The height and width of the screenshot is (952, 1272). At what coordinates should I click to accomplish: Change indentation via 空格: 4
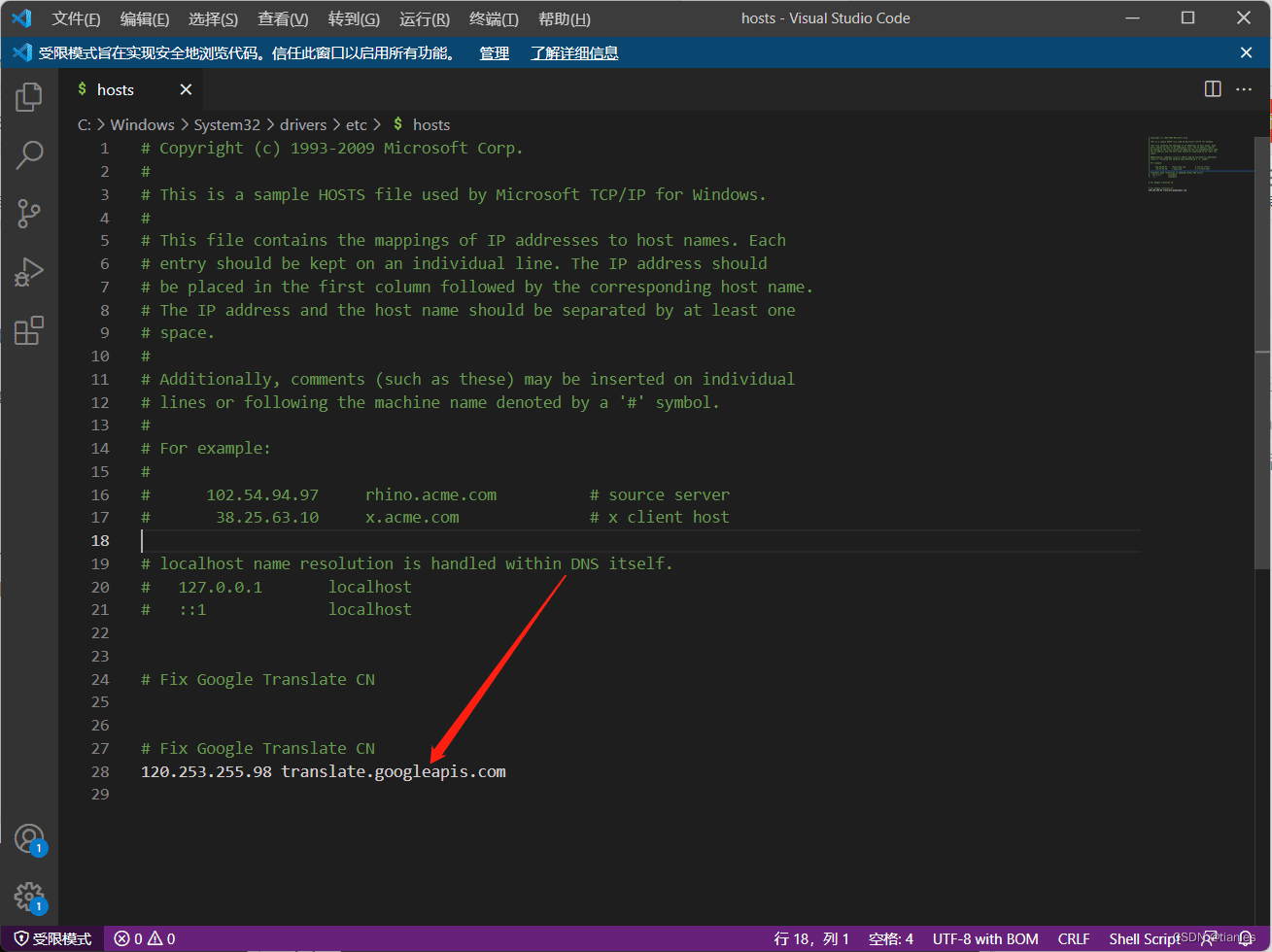tap(891, 938)
